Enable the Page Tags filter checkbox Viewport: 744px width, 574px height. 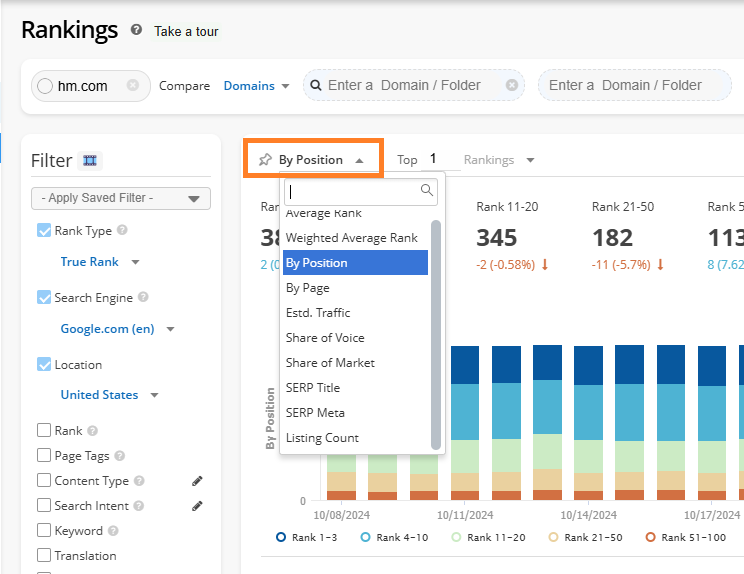(44, 456)
